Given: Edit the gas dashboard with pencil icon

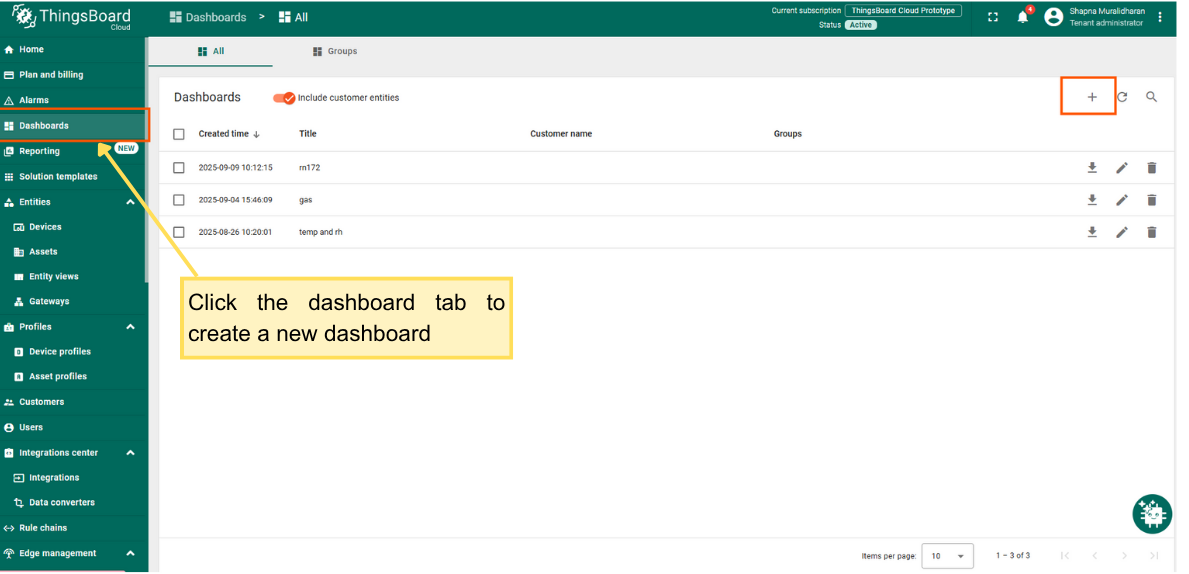Looking at the screenshot, I should point(1122,200).
